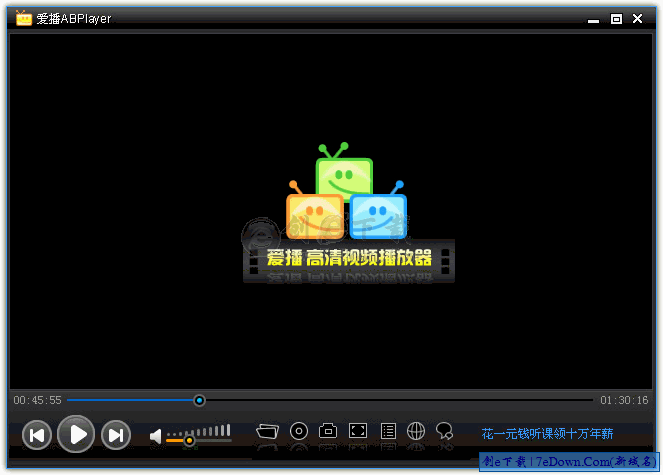Mute audio via the speaker icon

pos(156,436)
